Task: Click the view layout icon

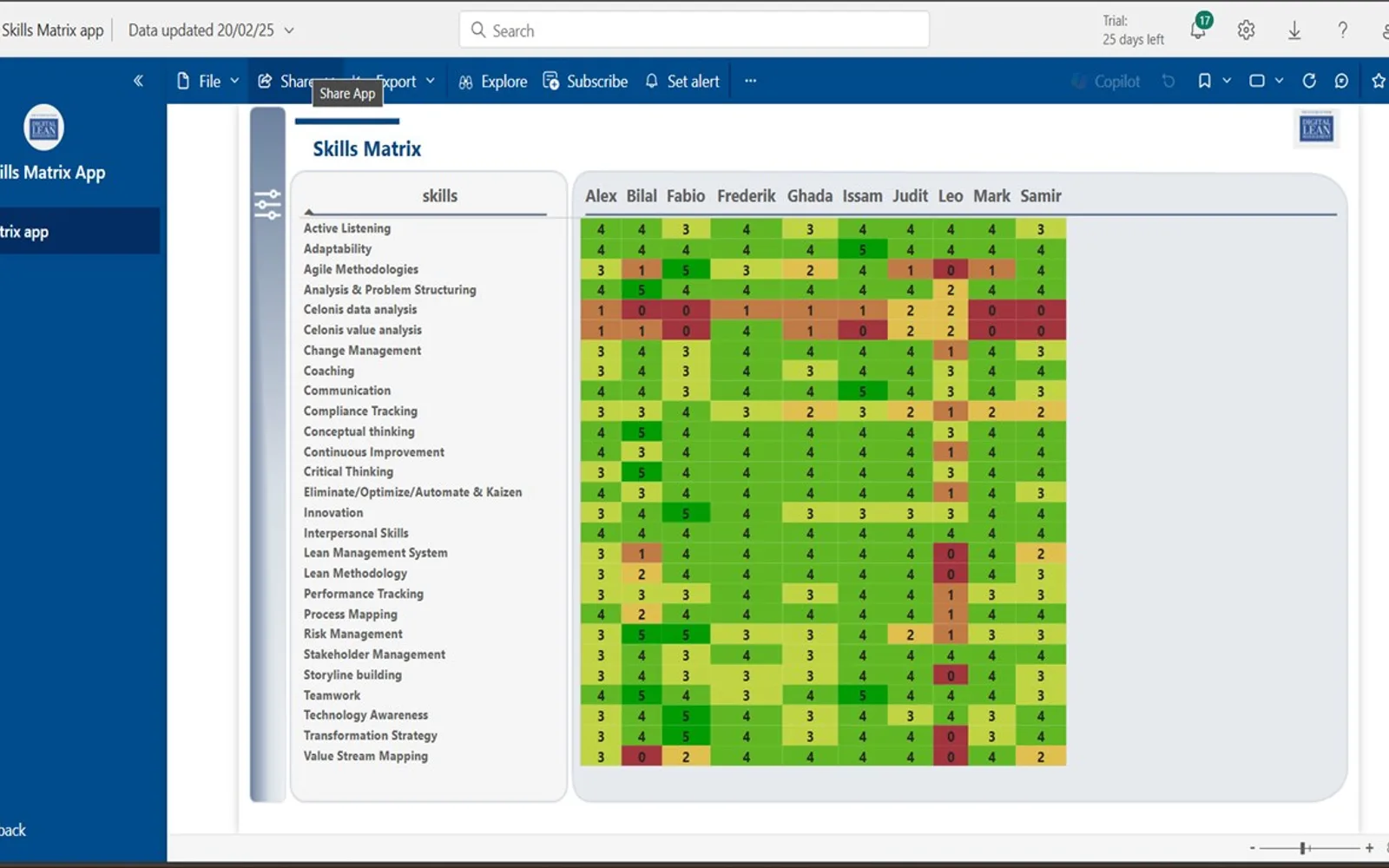Action: 1256,81
